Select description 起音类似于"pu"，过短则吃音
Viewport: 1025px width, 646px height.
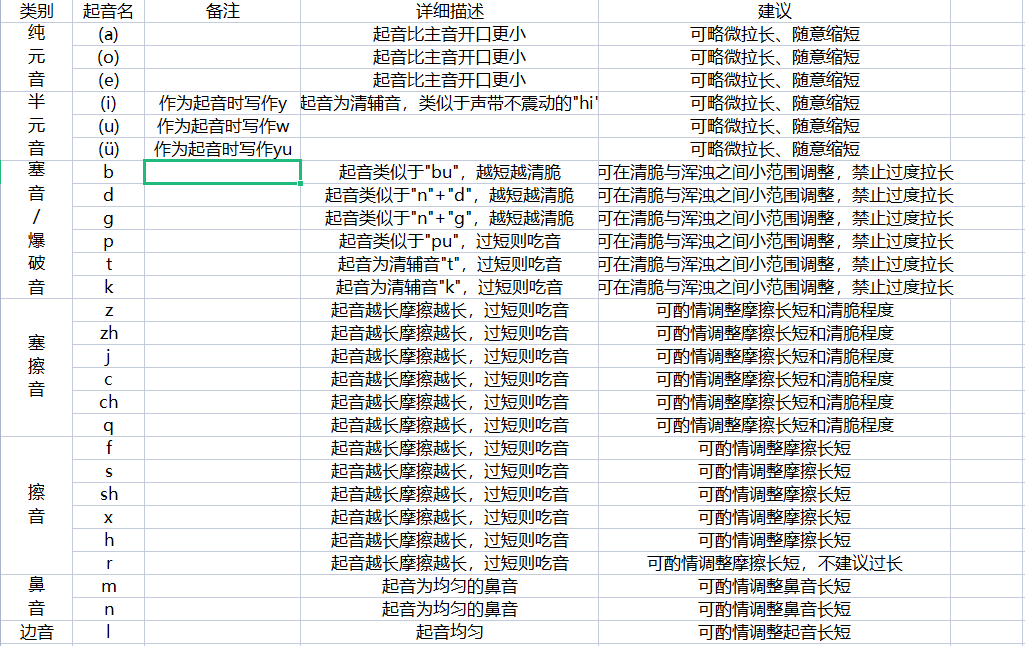coord(449,241)
